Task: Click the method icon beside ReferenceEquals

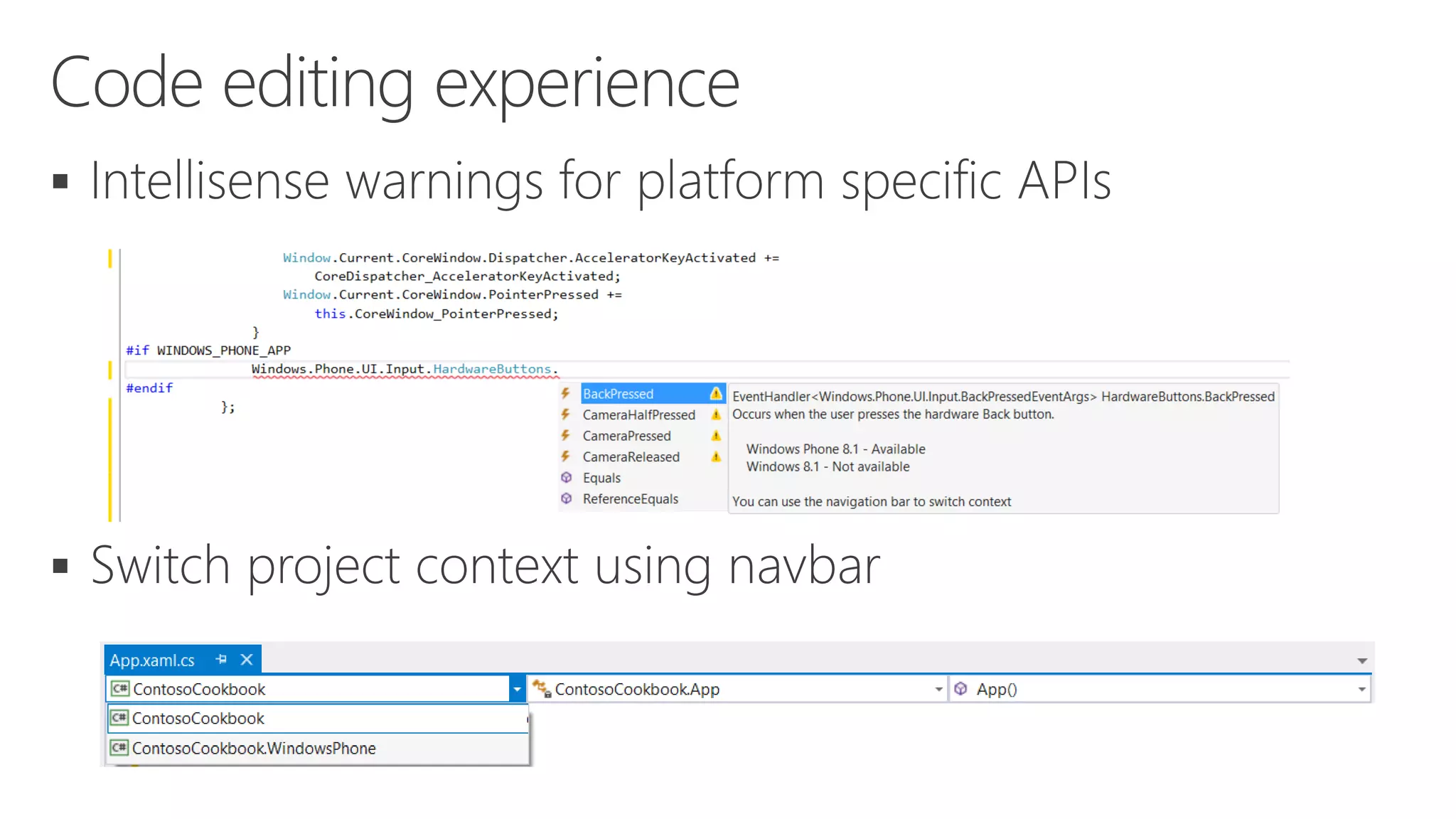Action: coord(566,498)
